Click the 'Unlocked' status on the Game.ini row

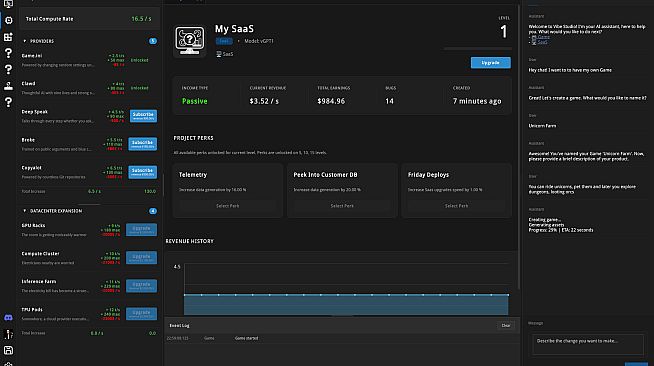point(139,60)
